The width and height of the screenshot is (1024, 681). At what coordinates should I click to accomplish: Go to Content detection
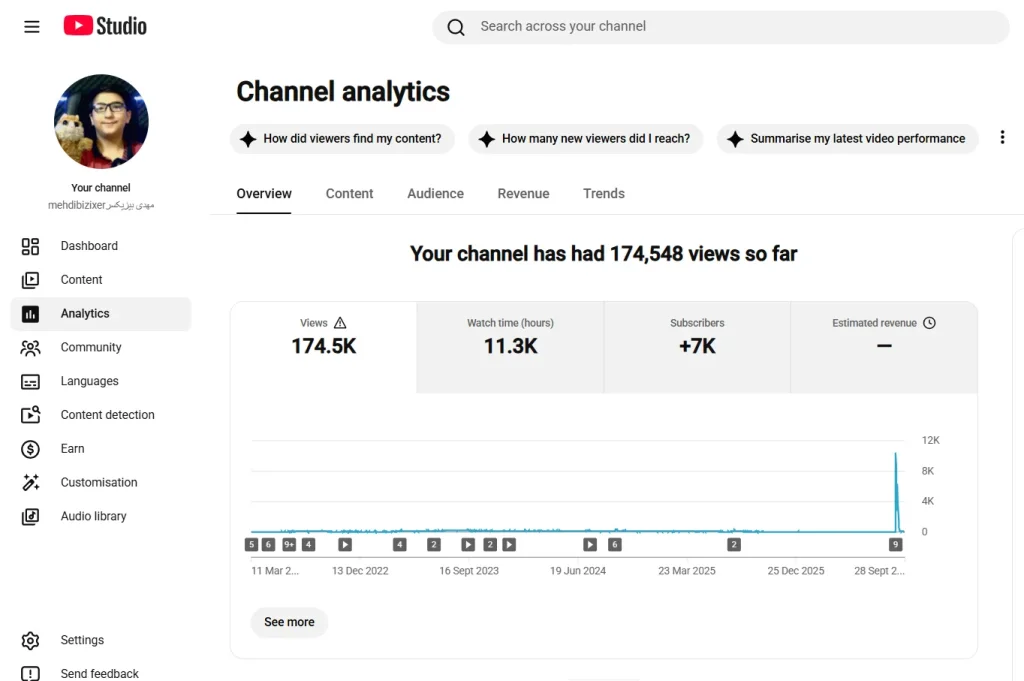point(101,415)
